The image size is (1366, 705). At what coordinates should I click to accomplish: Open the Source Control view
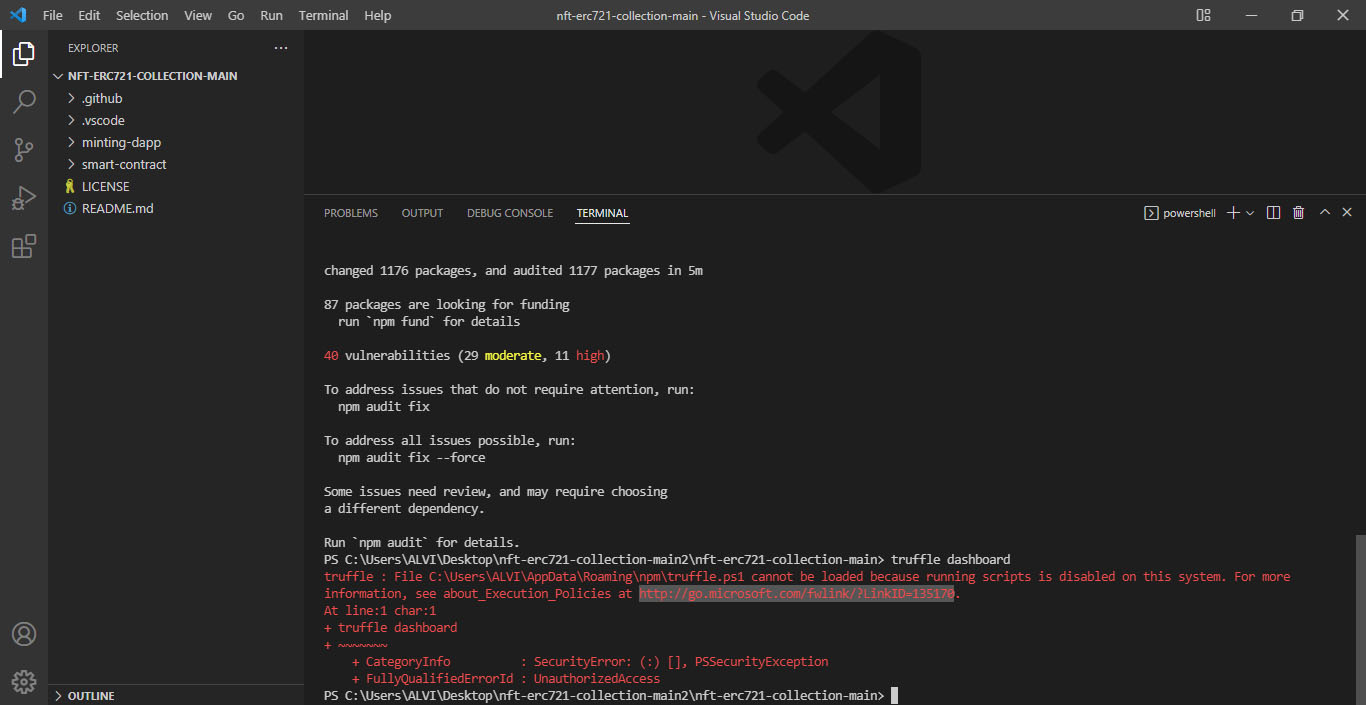pyautogui.click(x=24, y=149)
